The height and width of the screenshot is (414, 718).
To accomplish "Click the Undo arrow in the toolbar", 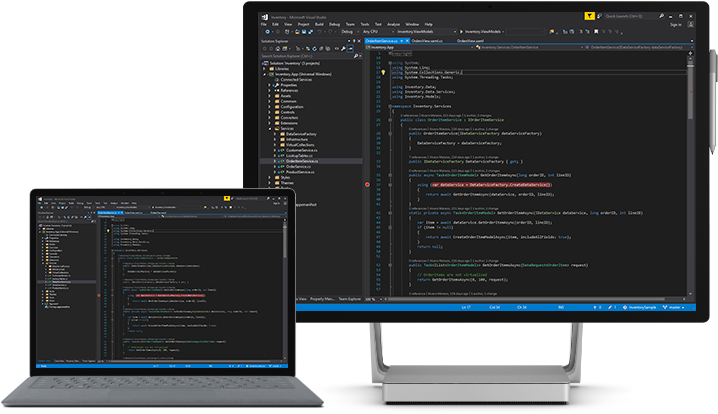I will pos(320,32).
